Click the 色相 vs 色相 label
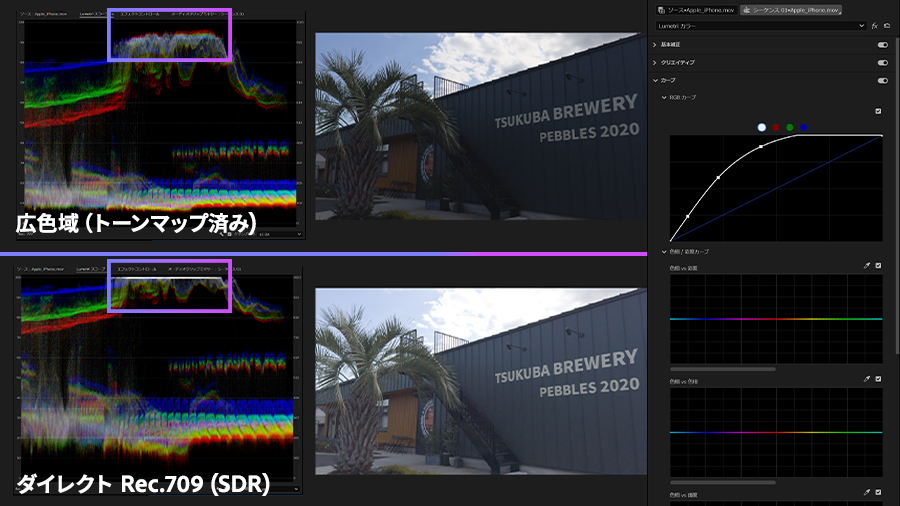 683,382
